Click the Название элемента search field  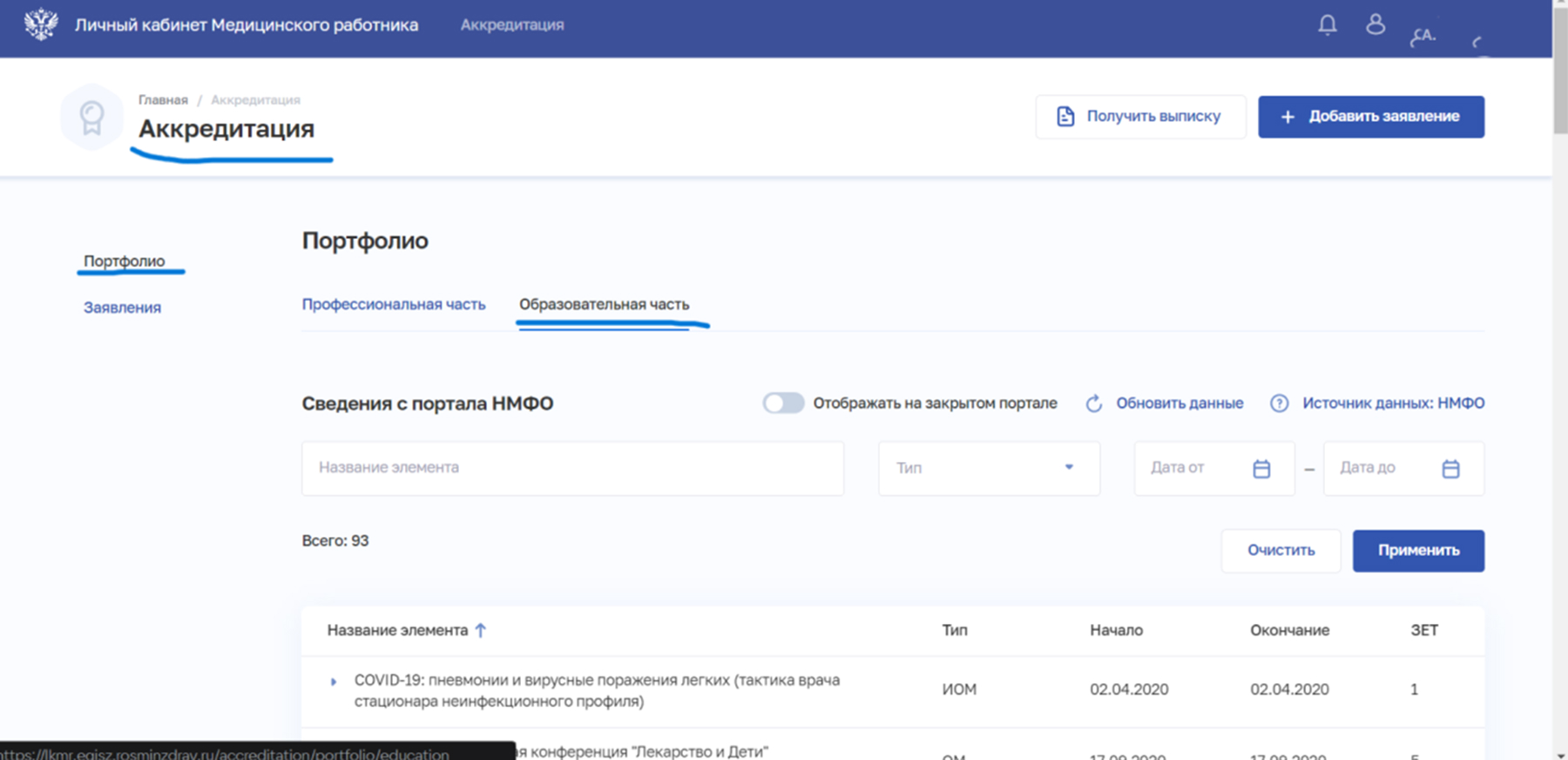572,468
